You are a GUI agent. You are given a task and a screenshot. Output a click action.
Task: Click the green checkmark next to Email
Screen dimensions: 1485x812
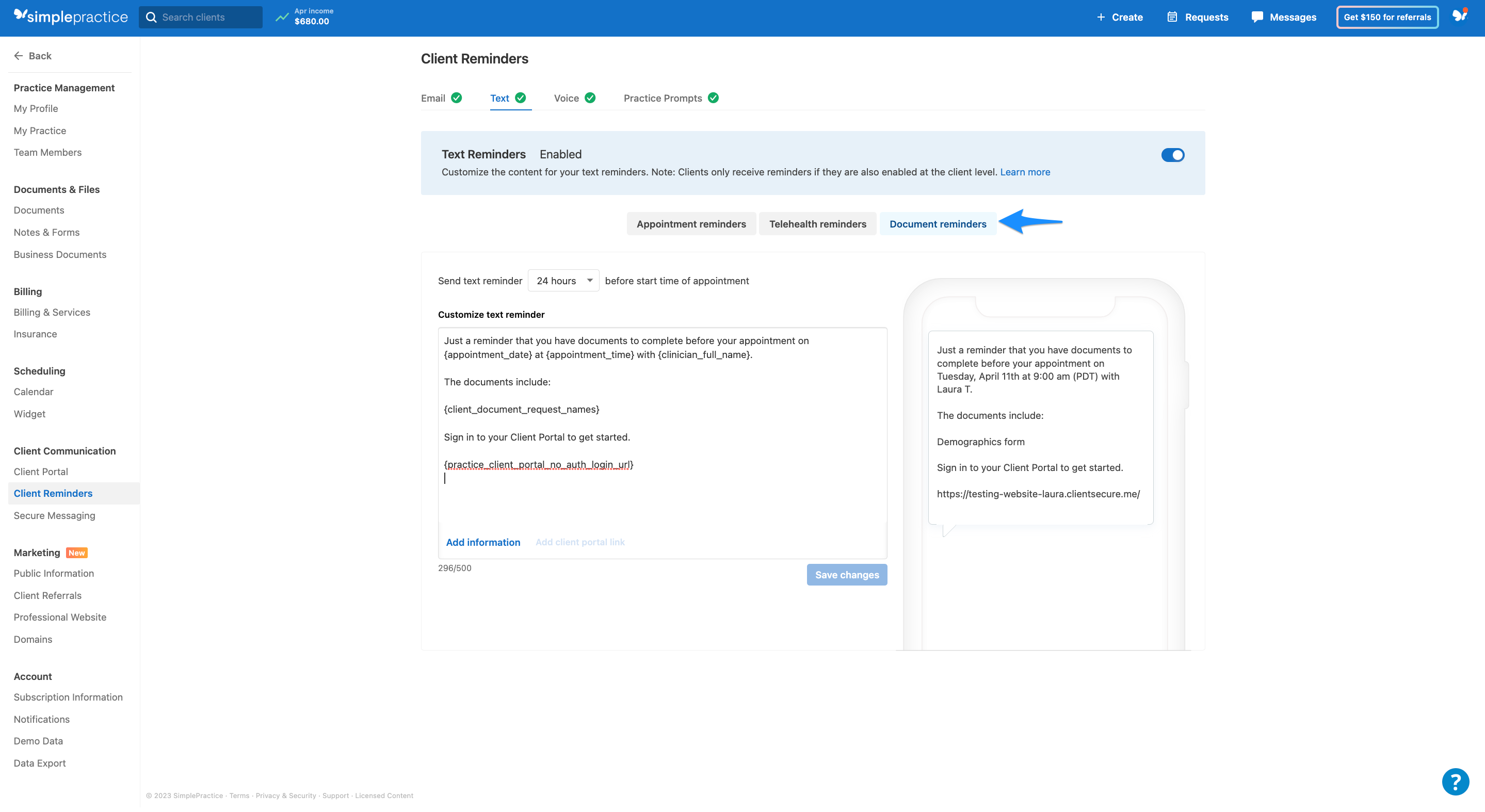coord(456,98)
